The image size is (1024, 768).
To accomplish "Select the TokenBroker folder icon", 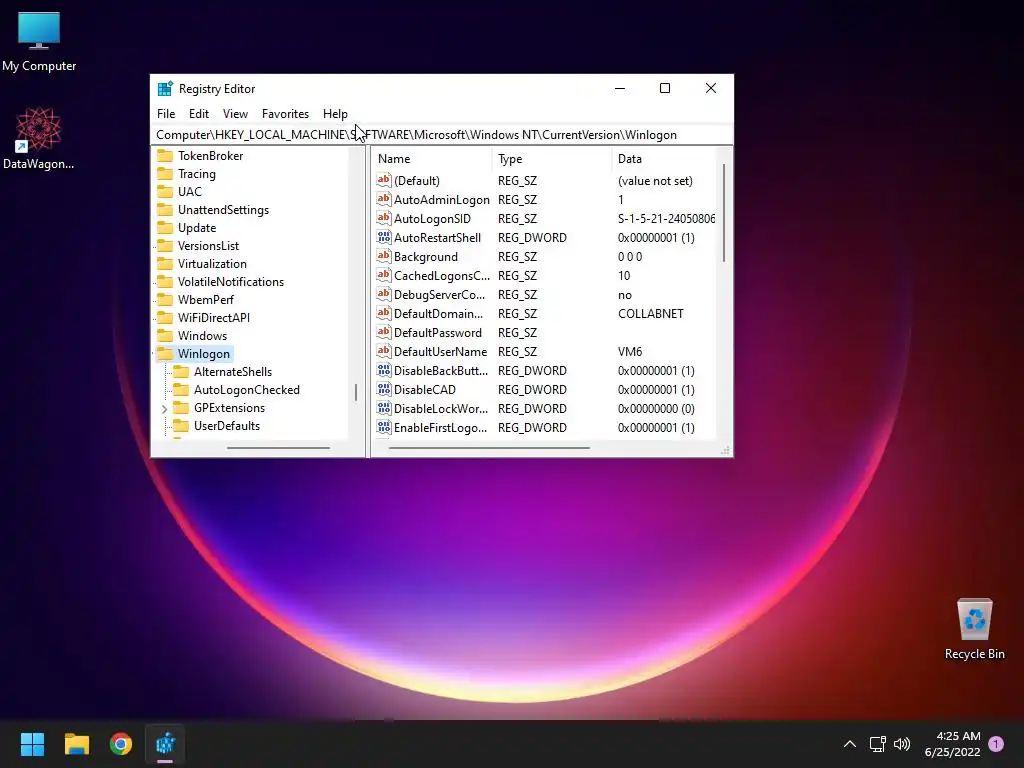I will tap(165, 155).
